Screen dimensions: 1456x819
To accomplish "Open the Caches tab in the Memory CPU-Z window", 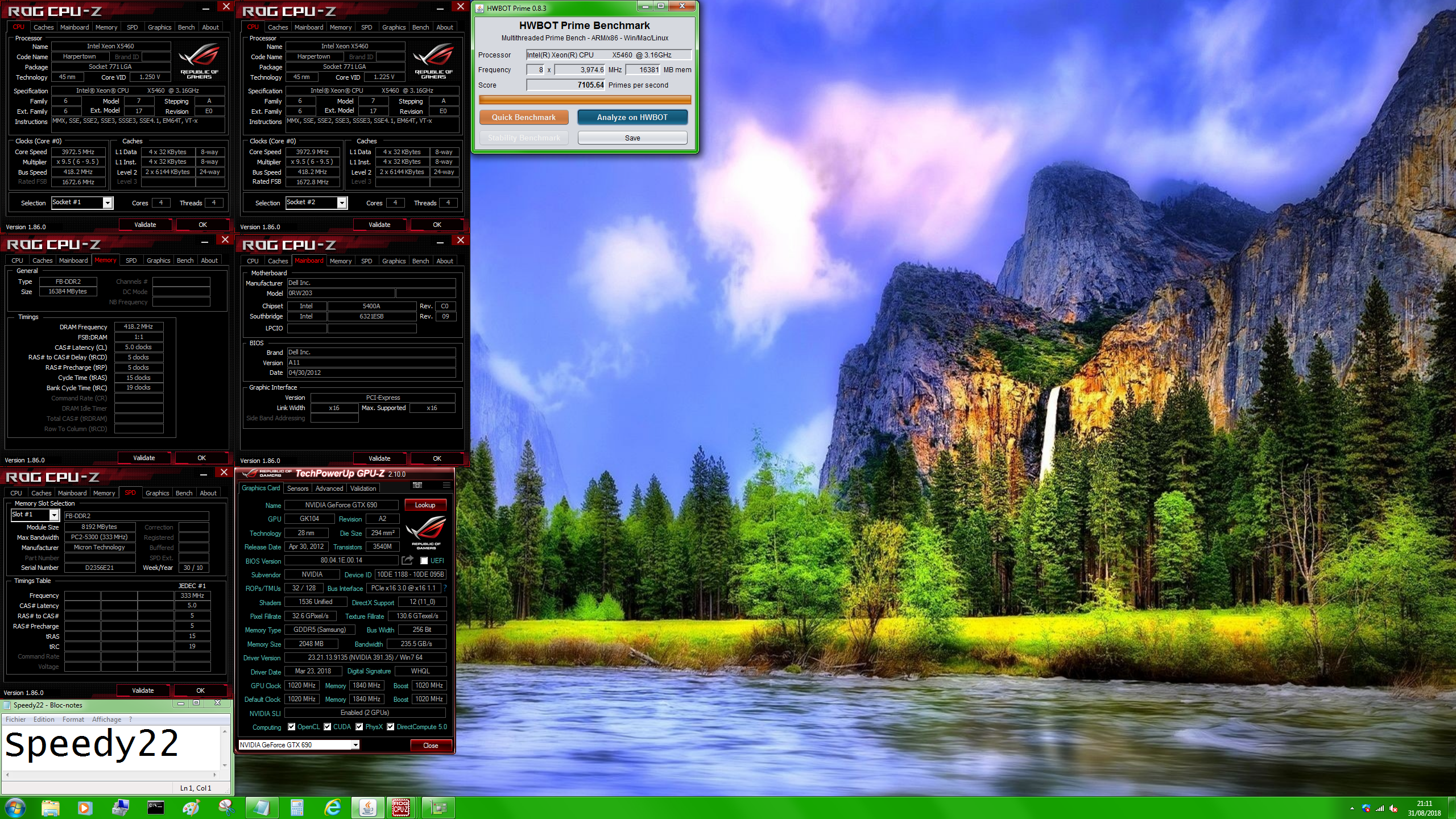I will (43, 260).
